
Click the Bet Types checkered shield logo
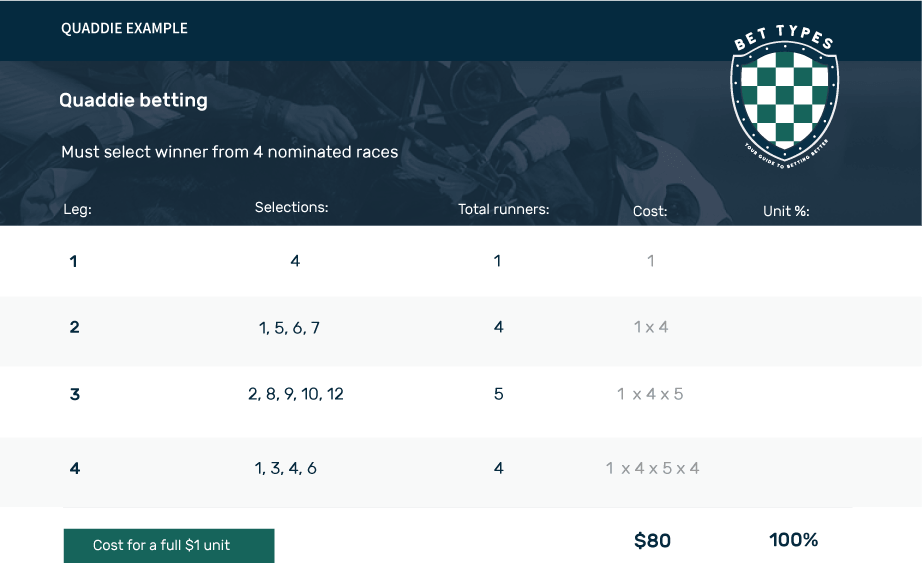(784, 97)
